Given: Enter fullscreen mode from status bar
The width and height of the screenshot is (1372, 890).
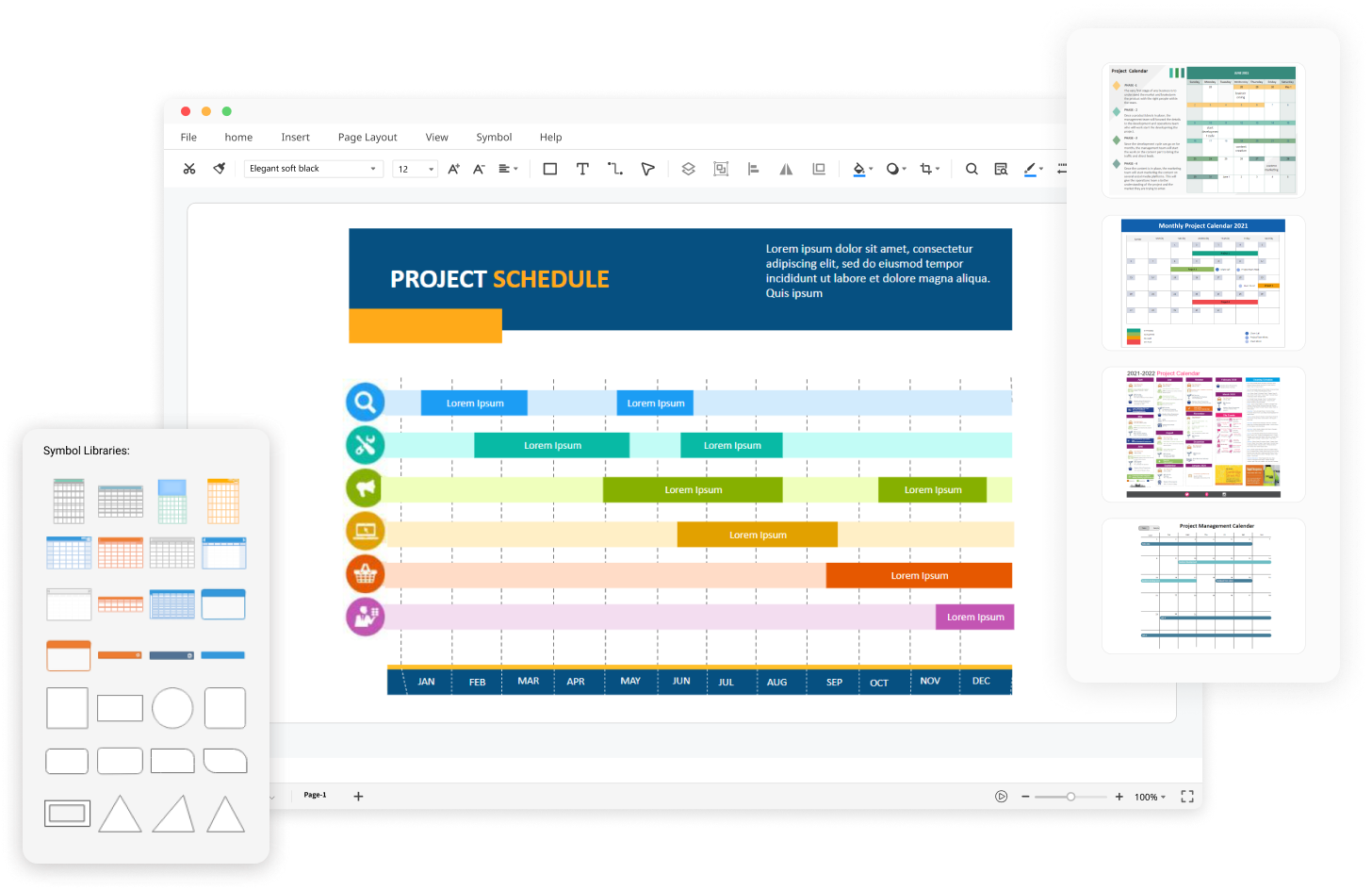Looking at the screenshot, I should 1187,797.
